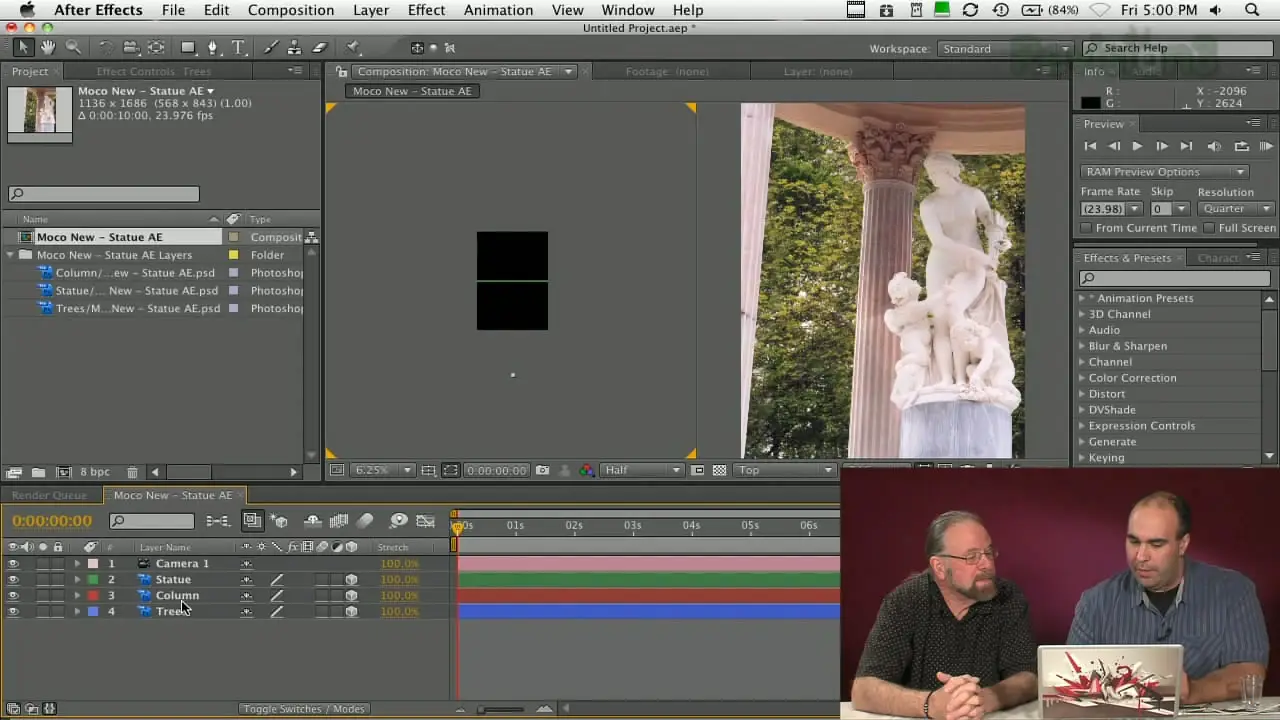
Task: Toggle Draft 3D in timeline
Action: (279, 521)
